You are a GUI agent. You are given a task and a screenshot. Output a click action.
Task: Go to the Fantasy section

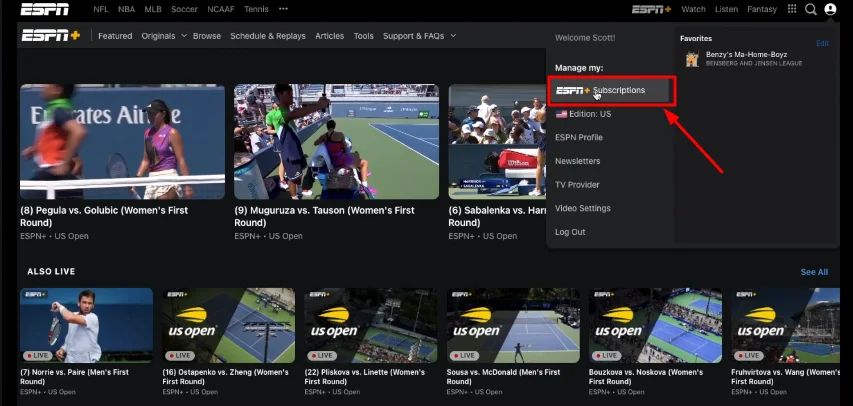pos(762,9)
